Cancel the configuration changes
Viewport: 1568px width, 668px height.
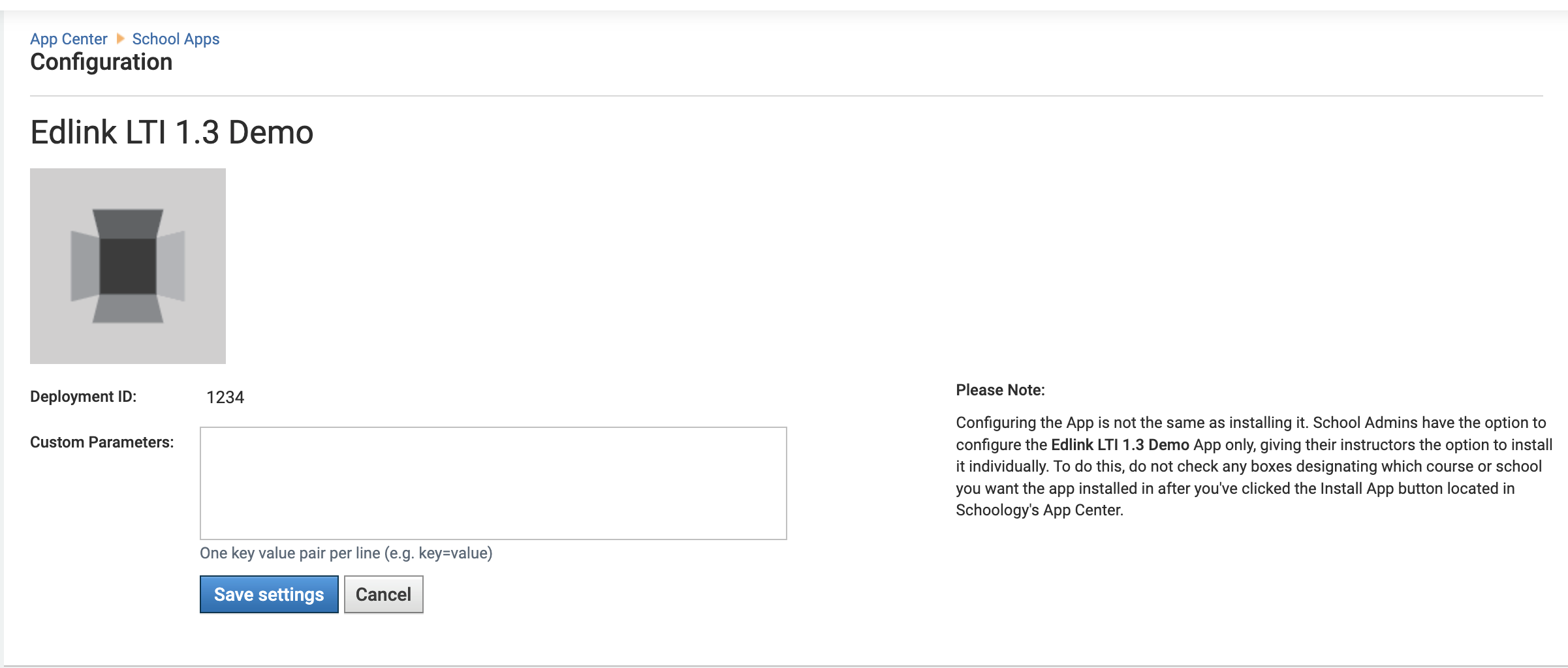pyautogui.click(x=383, y=594)
